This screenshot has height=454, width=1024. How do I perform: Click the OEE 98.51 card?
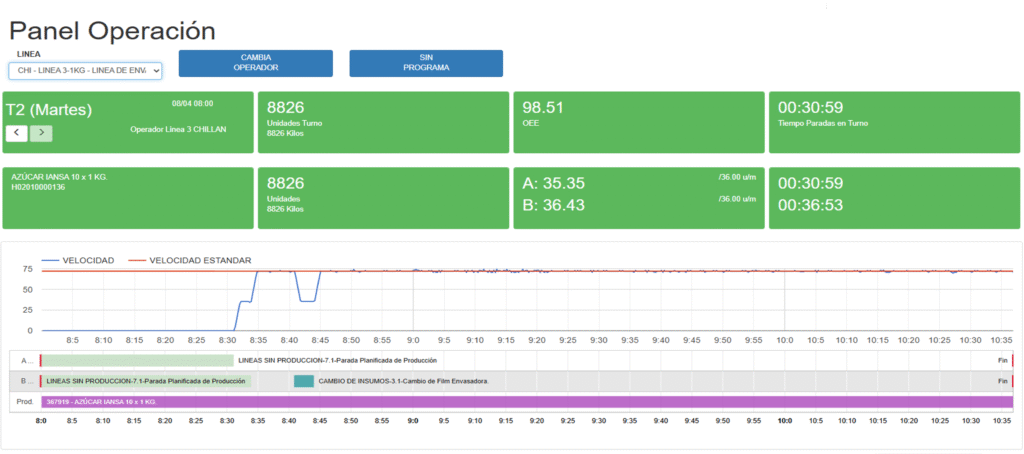tap(637, 123)
